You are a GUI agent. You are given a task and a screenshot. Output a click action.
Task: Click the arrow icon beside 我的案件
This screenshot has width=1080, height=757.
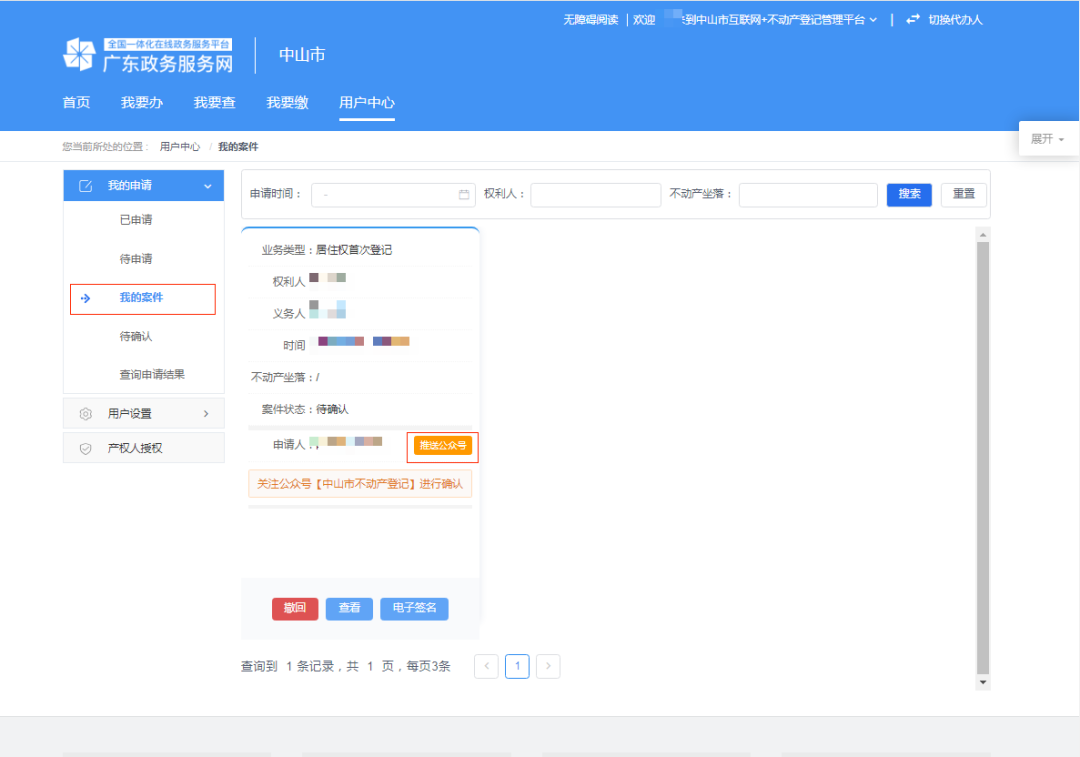[84, 298]
